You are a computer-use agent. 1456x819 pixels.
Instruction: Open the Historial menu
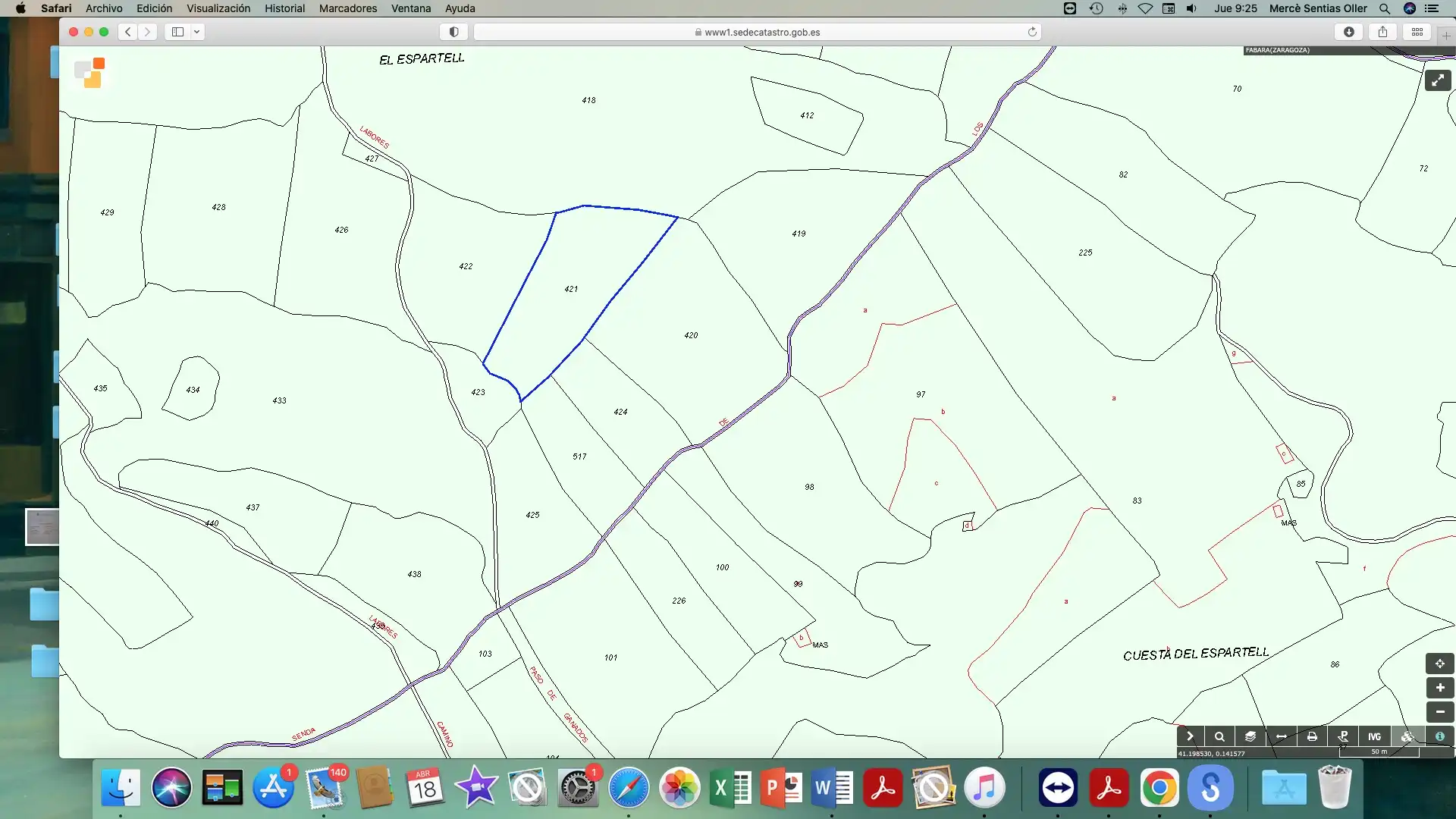(x=284, y=8)
